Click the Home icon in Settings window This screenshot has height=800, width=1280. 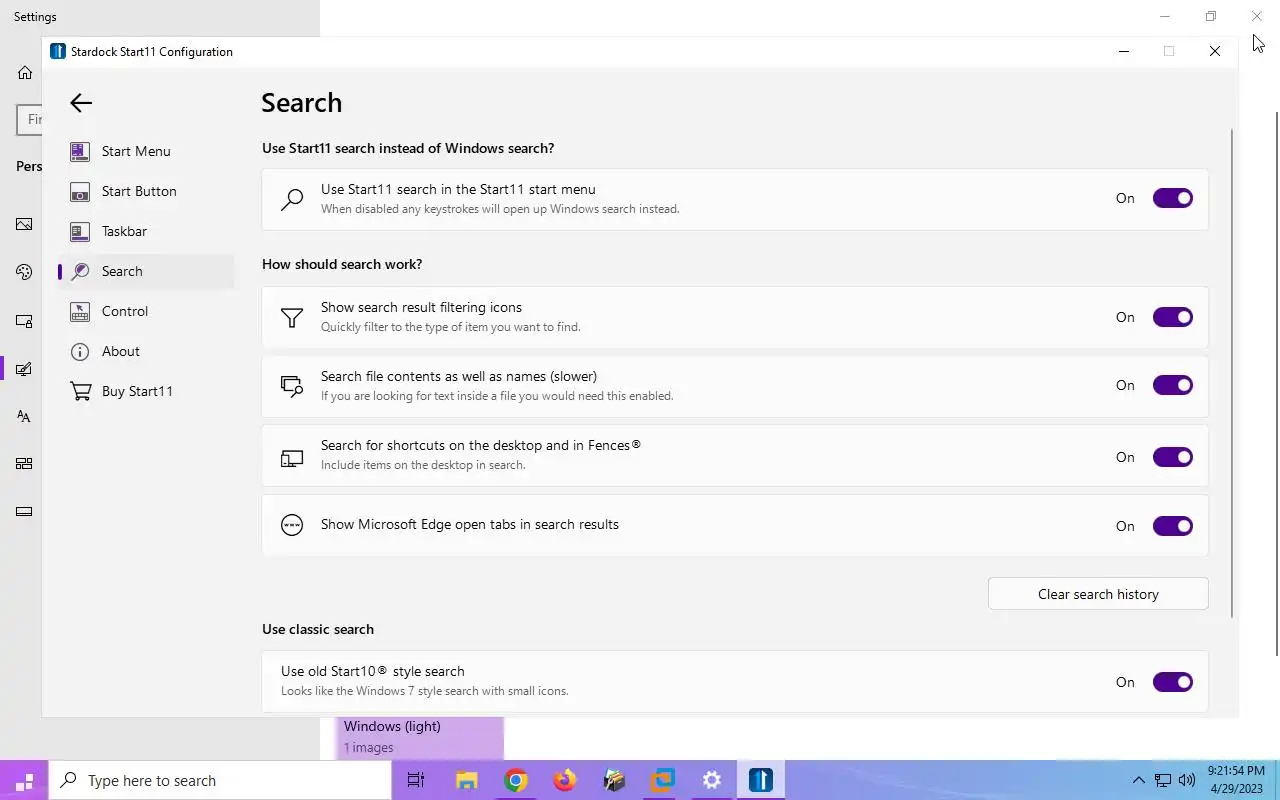tap(25, 72)
